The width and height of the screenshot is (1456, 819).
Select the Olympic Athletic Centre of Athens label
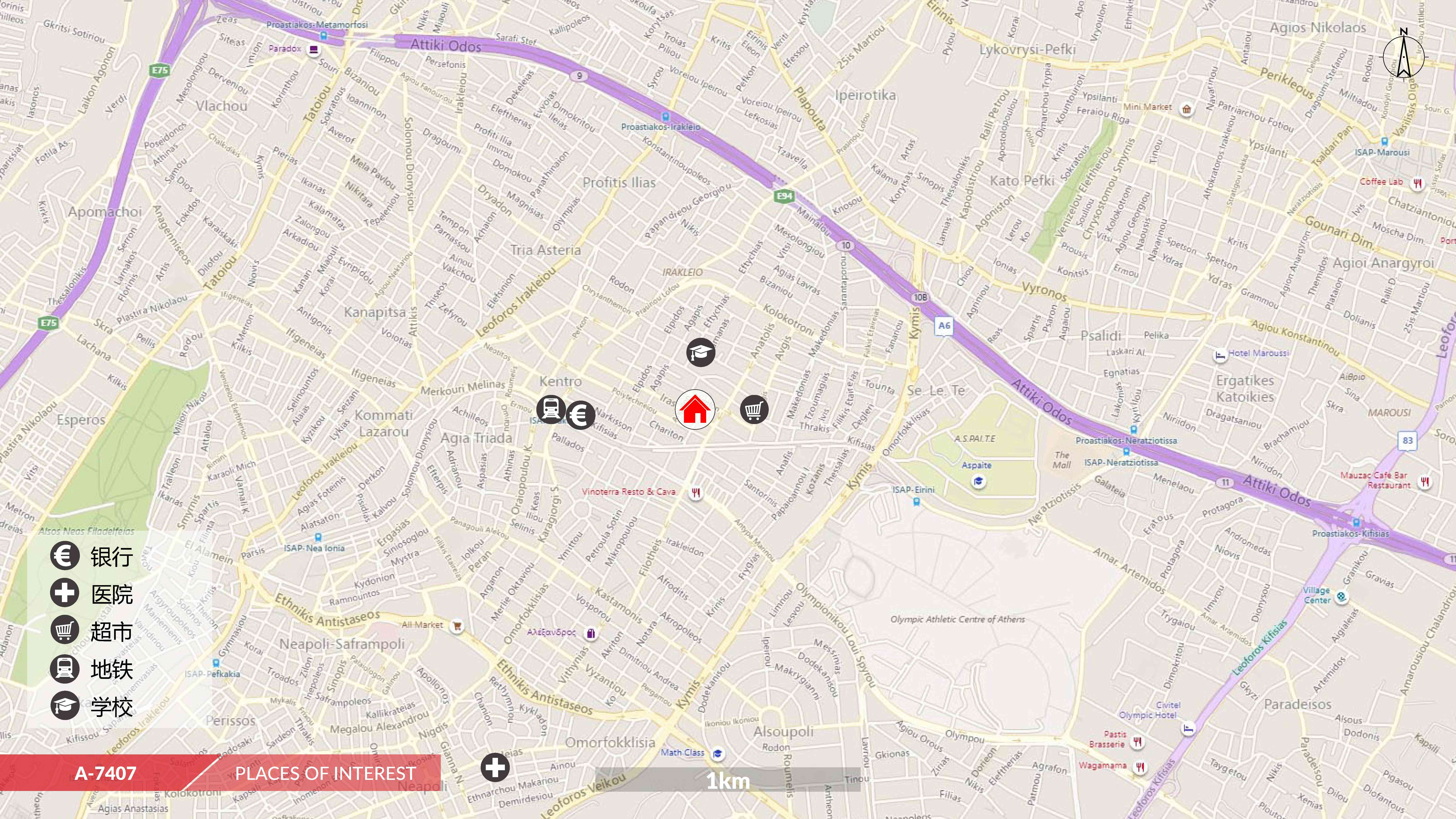tap(958, 619)
